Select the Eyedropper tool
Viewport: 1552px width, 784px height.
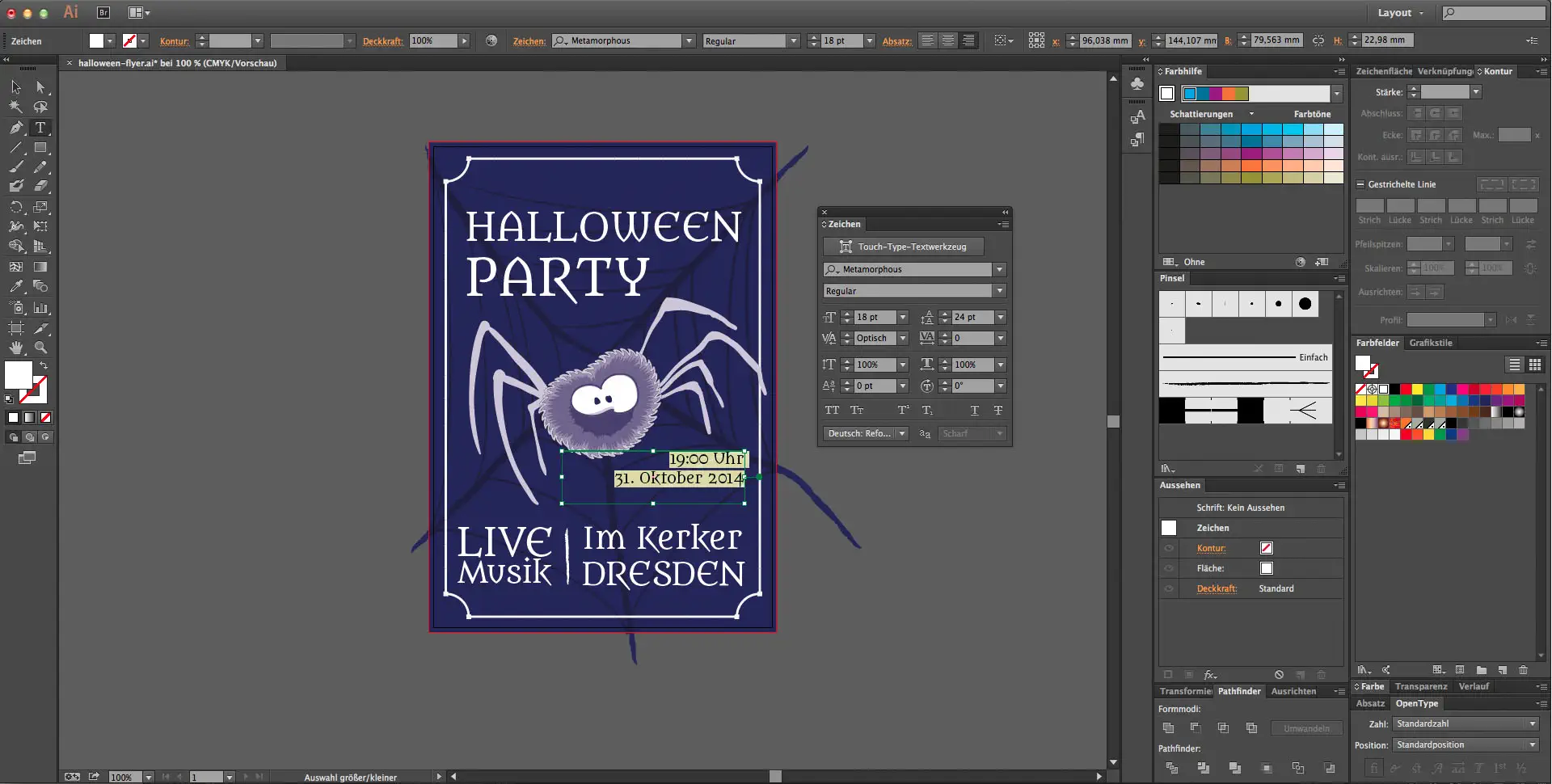tap(15, 286)
